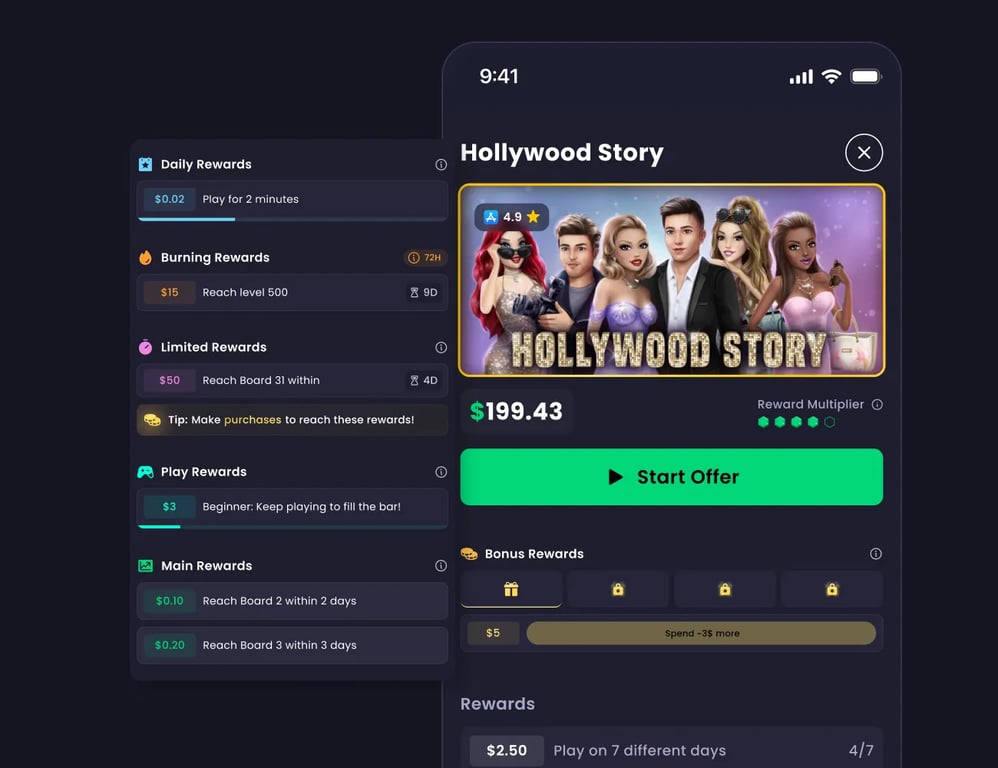The width and height of the screenshot is (998, 768).
Task: Click the phone signal strength icon
Action: pyautogui.click(x=801, y=77)
